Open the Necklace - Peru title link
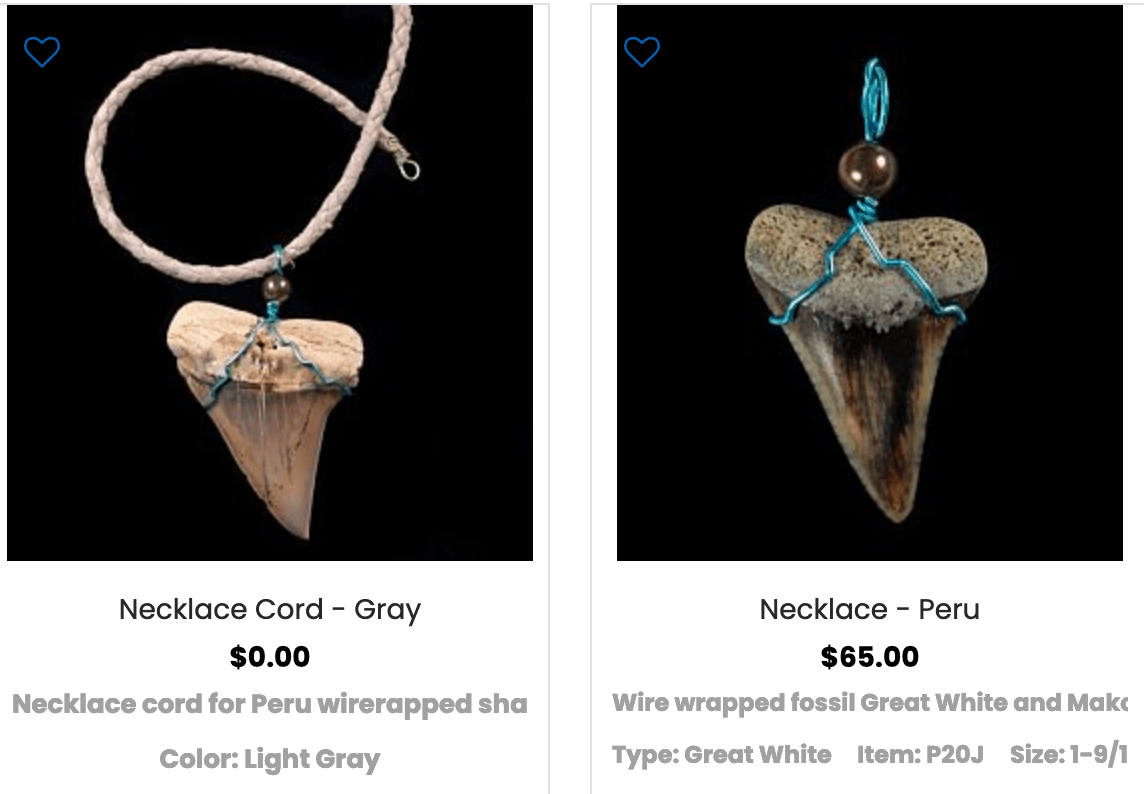Viewport: 1144px width, 794px height. point(870,609)
